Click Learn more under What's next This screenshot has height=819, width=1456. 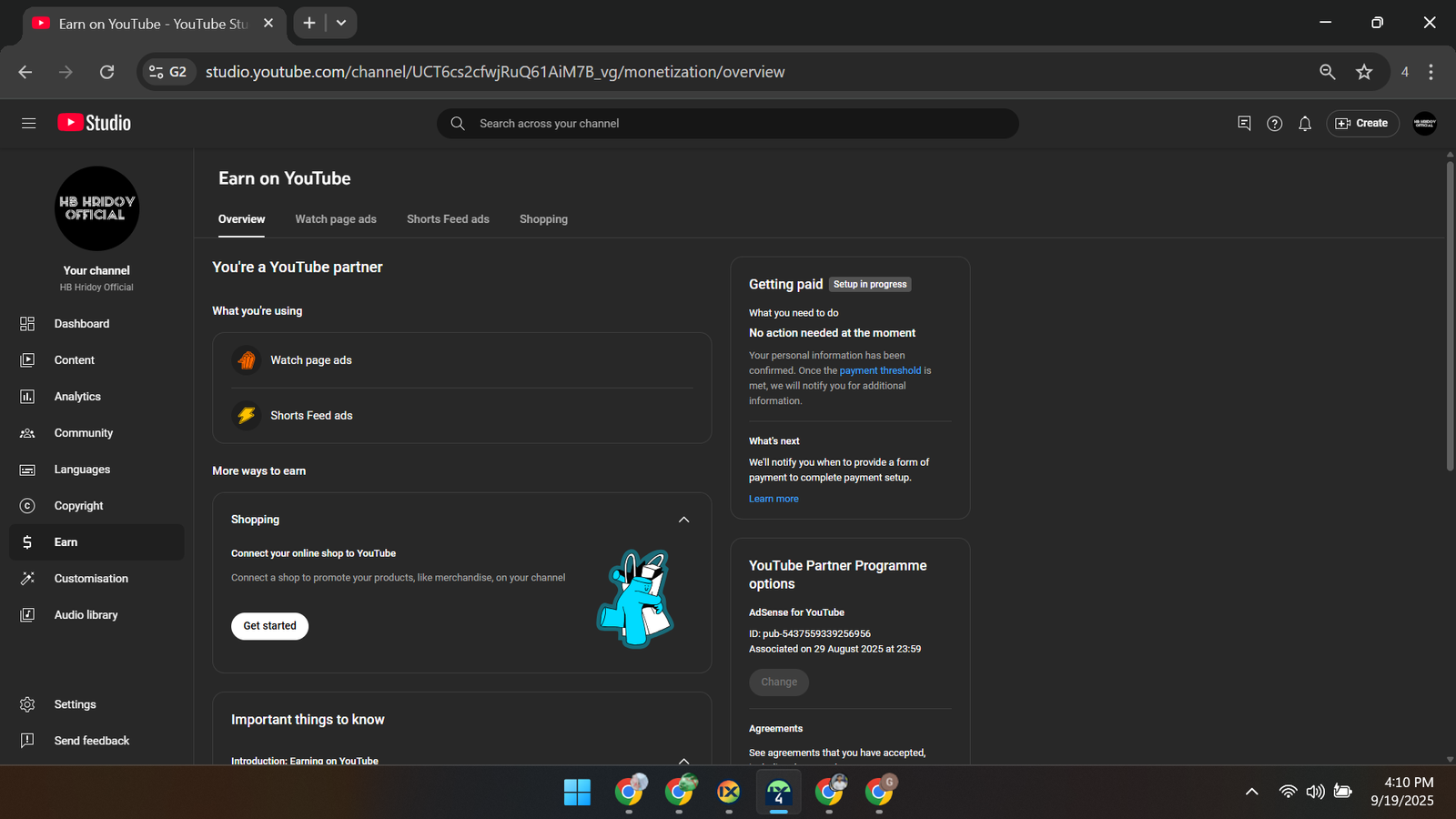point(773,499)
